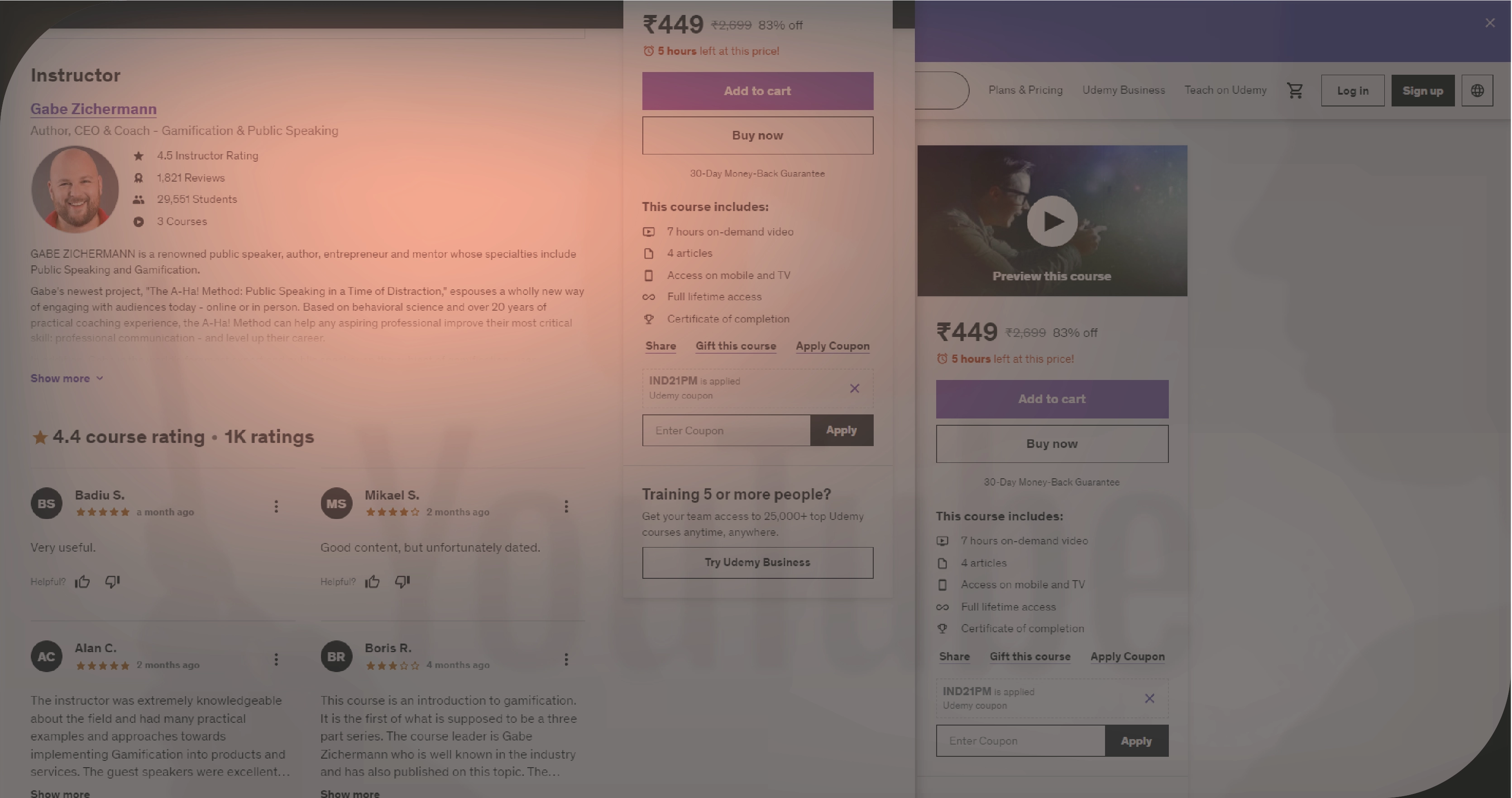Screen dimensions: 1512x798
Task: Click the Add to cart button
Action: (757, 91)
